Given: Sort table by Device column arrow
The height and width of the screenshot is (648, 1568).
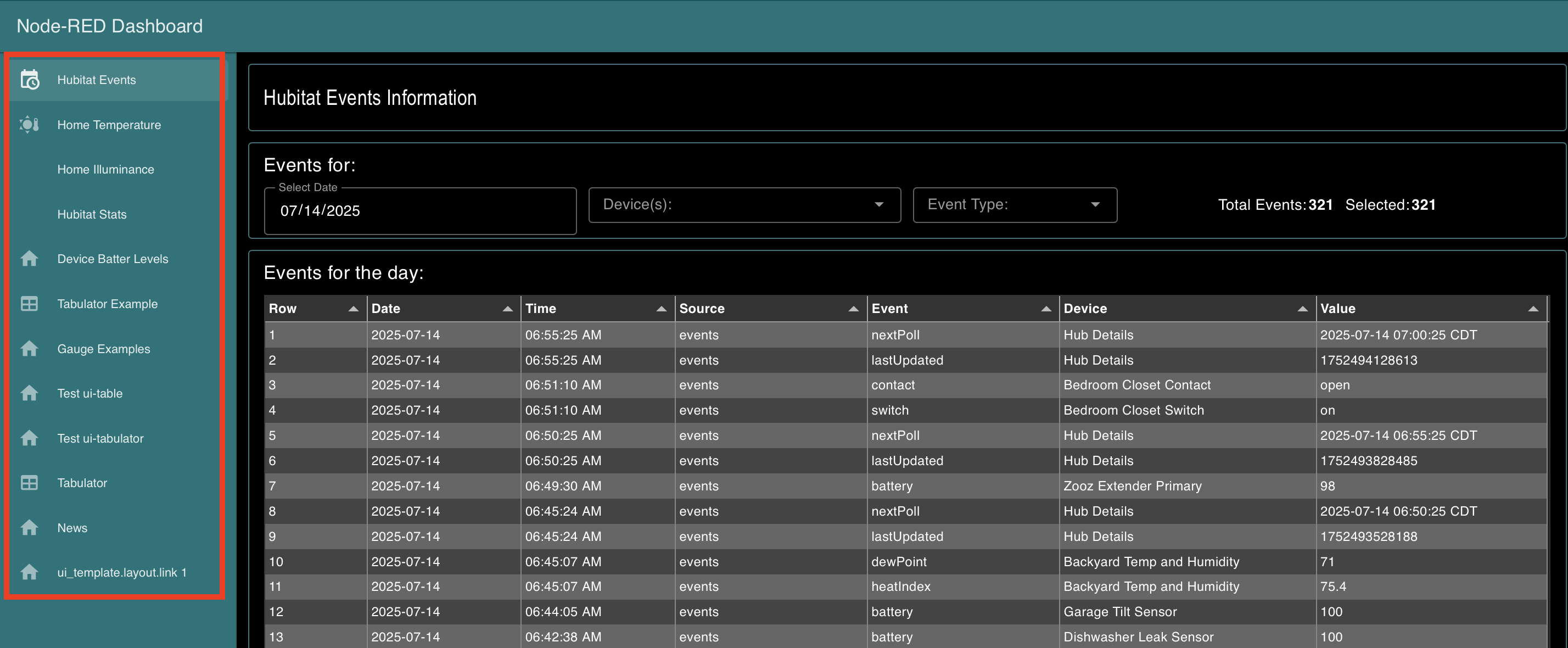Looking at the screenshot, I should (x=1302, y=309).
